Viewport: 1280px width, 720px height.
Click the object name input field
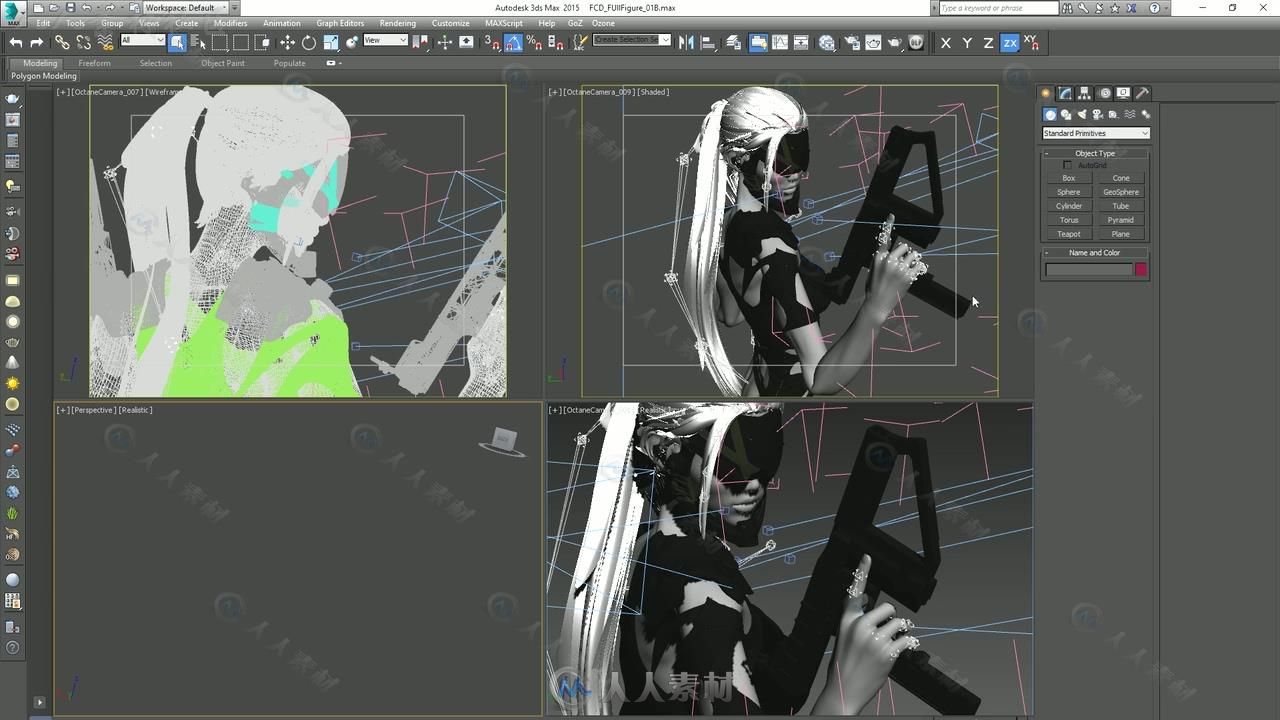1089,269
